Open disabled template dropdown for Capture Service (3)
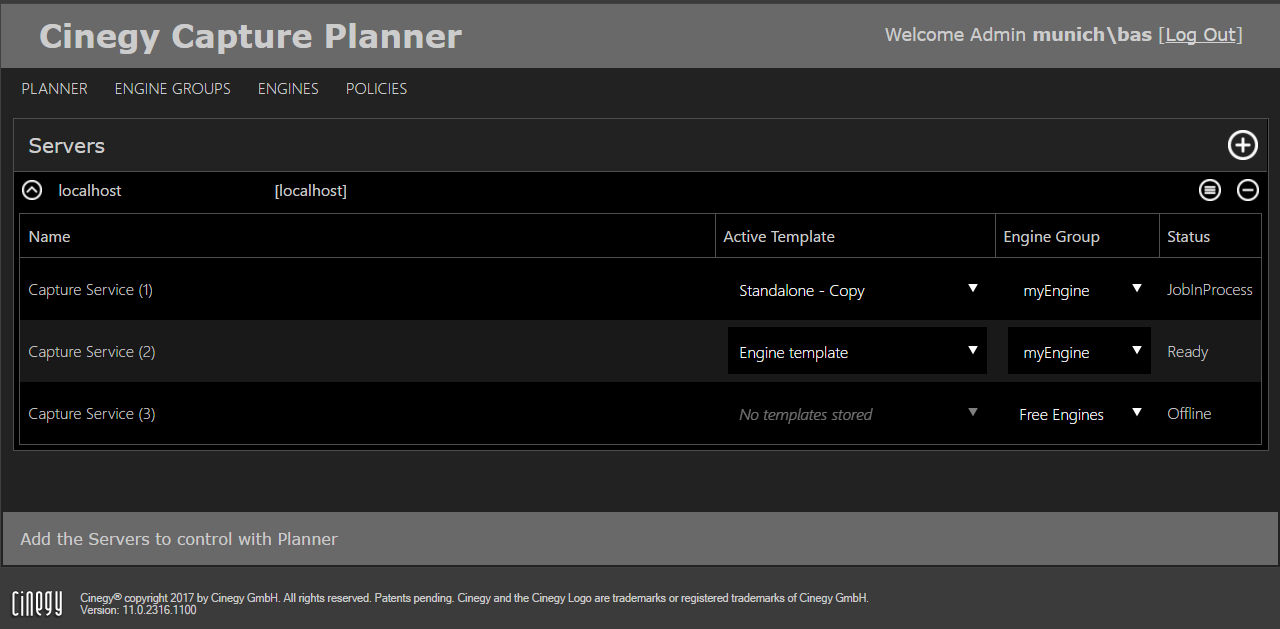This screenshot has height=629, width=1280. tap(857, 414)
